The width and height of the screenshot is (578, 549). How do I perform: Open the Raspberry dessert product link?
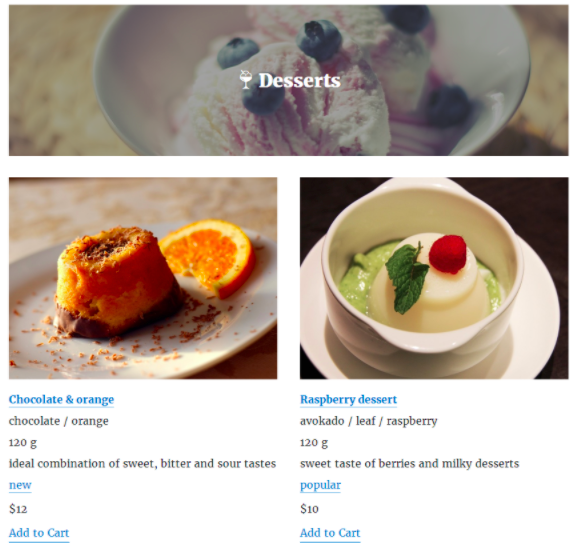click(348, 399)
